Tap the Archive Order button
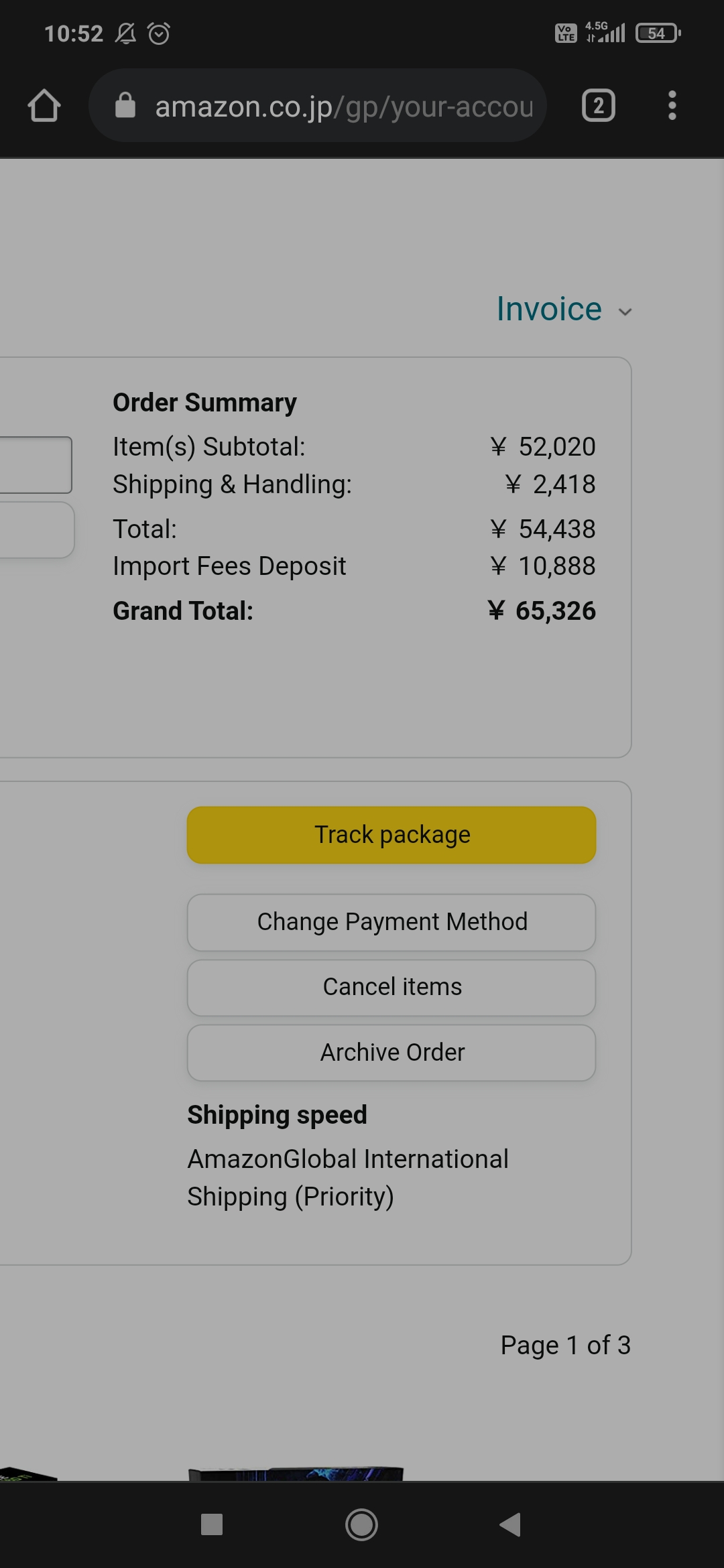724x1568 pixels. (x=391, y=1052)
